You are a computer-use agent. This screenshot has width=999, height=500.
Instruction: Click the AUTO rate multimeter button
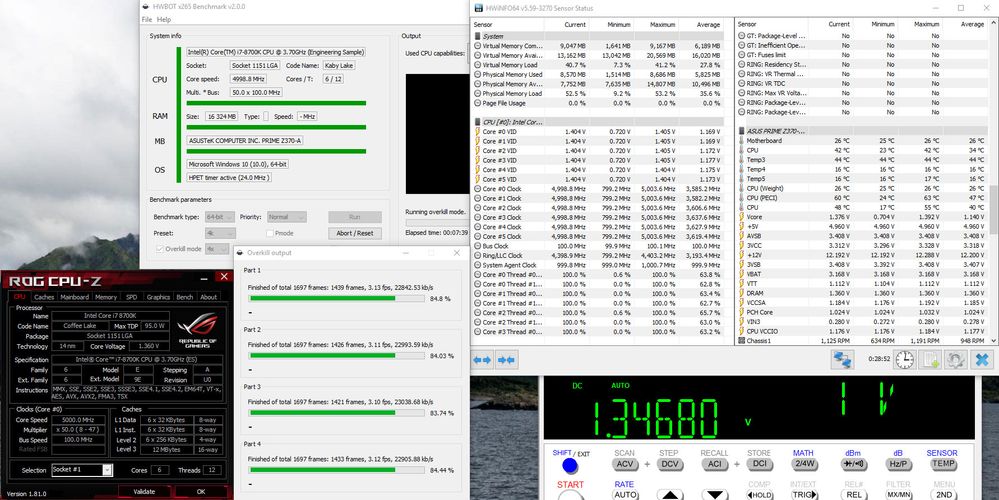(624, 495)
